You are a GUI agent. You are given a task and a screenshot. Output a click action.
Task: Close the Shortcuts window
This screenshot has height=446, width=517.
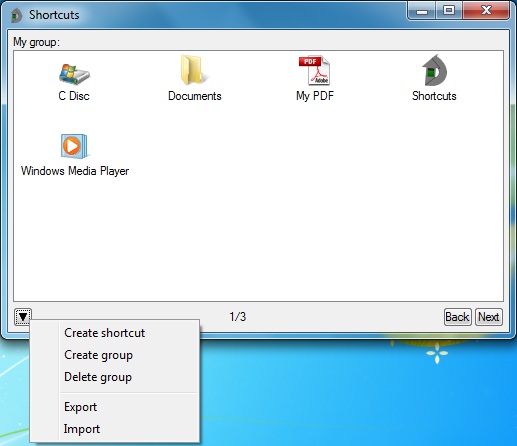click(486, 11)
